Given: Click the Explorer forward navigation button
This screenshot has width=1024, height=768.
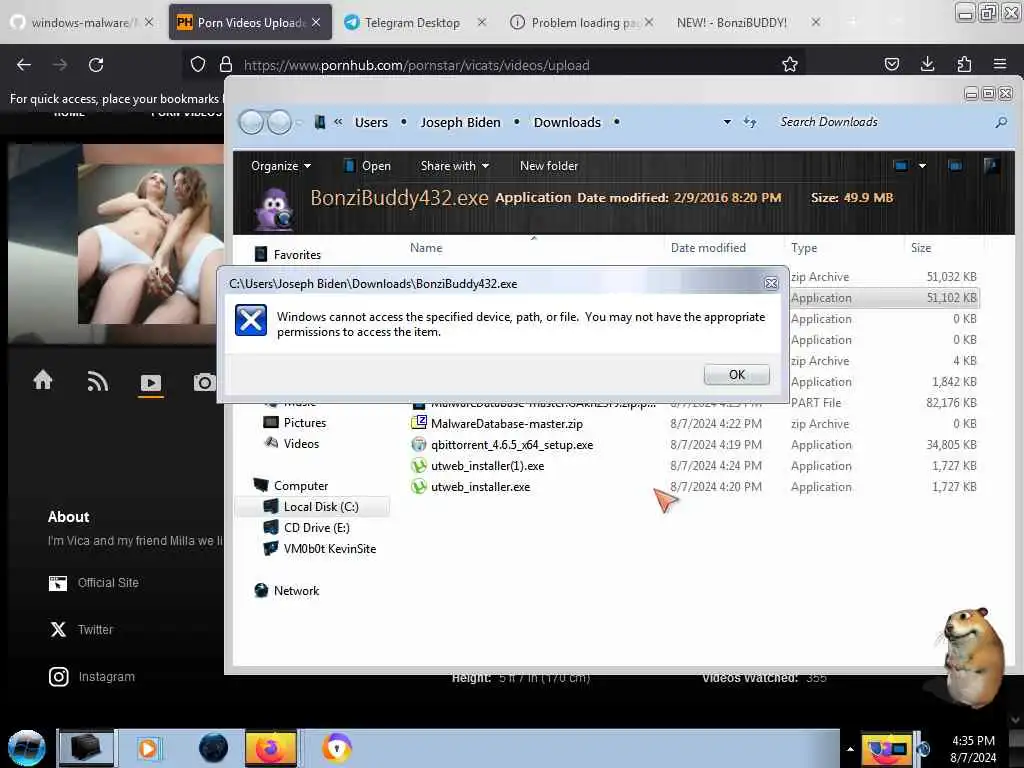Looking at the screenshot, I should click(280, 122).
